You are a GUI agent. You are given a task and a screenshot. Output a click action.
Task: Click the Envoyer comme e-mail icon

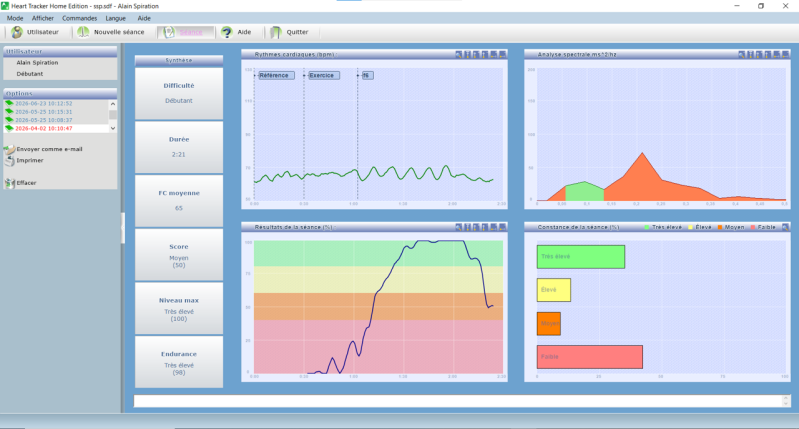pos(10,149)
